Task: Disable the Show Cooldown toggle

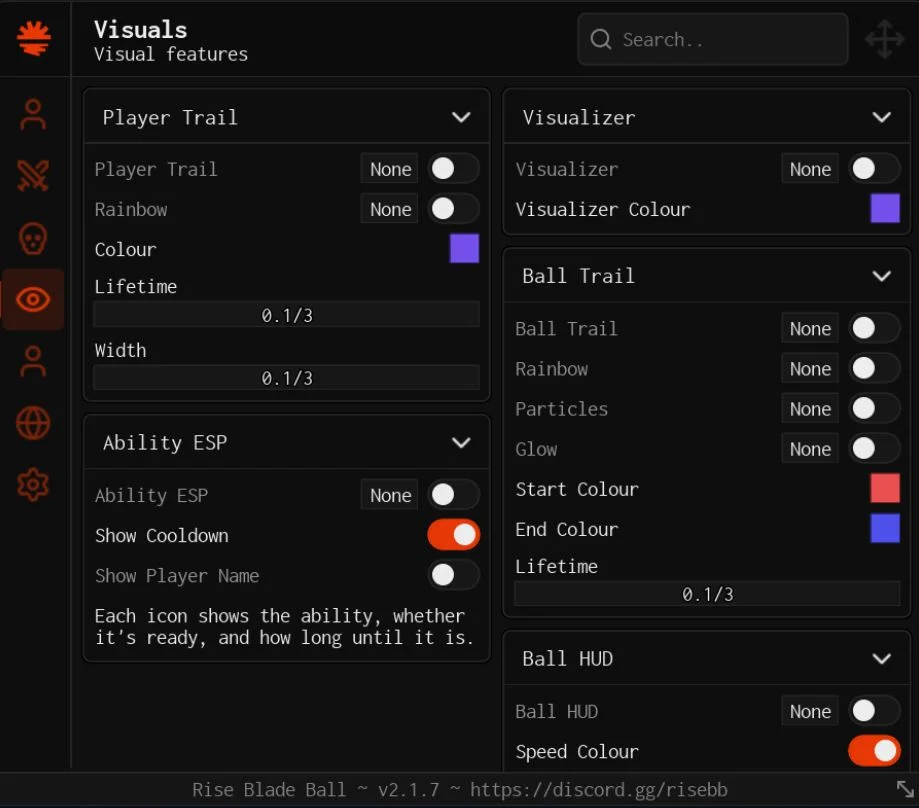Action: click(454, 534)
